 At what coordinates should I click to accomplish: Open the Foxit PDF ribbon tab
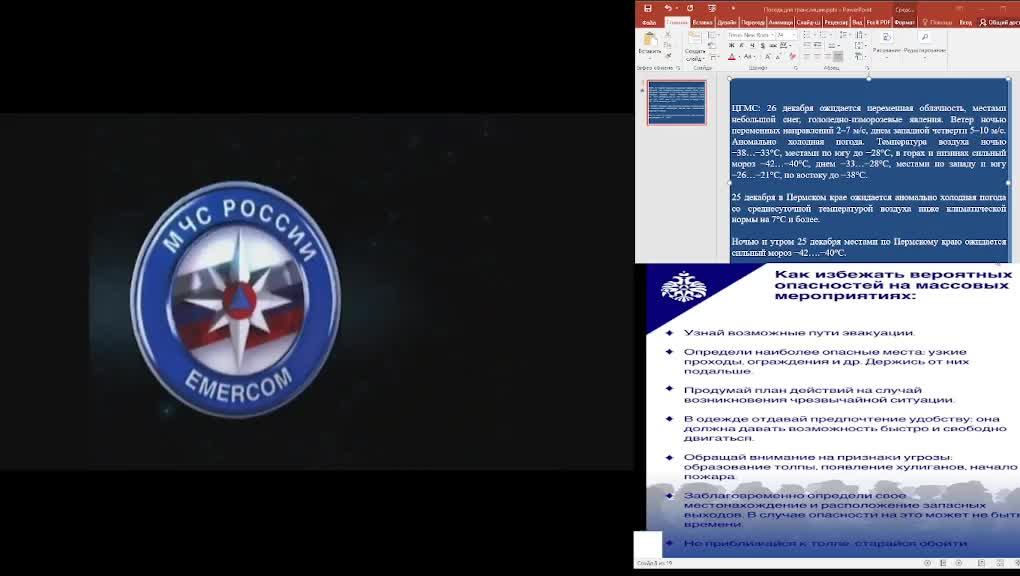[878, 22]
